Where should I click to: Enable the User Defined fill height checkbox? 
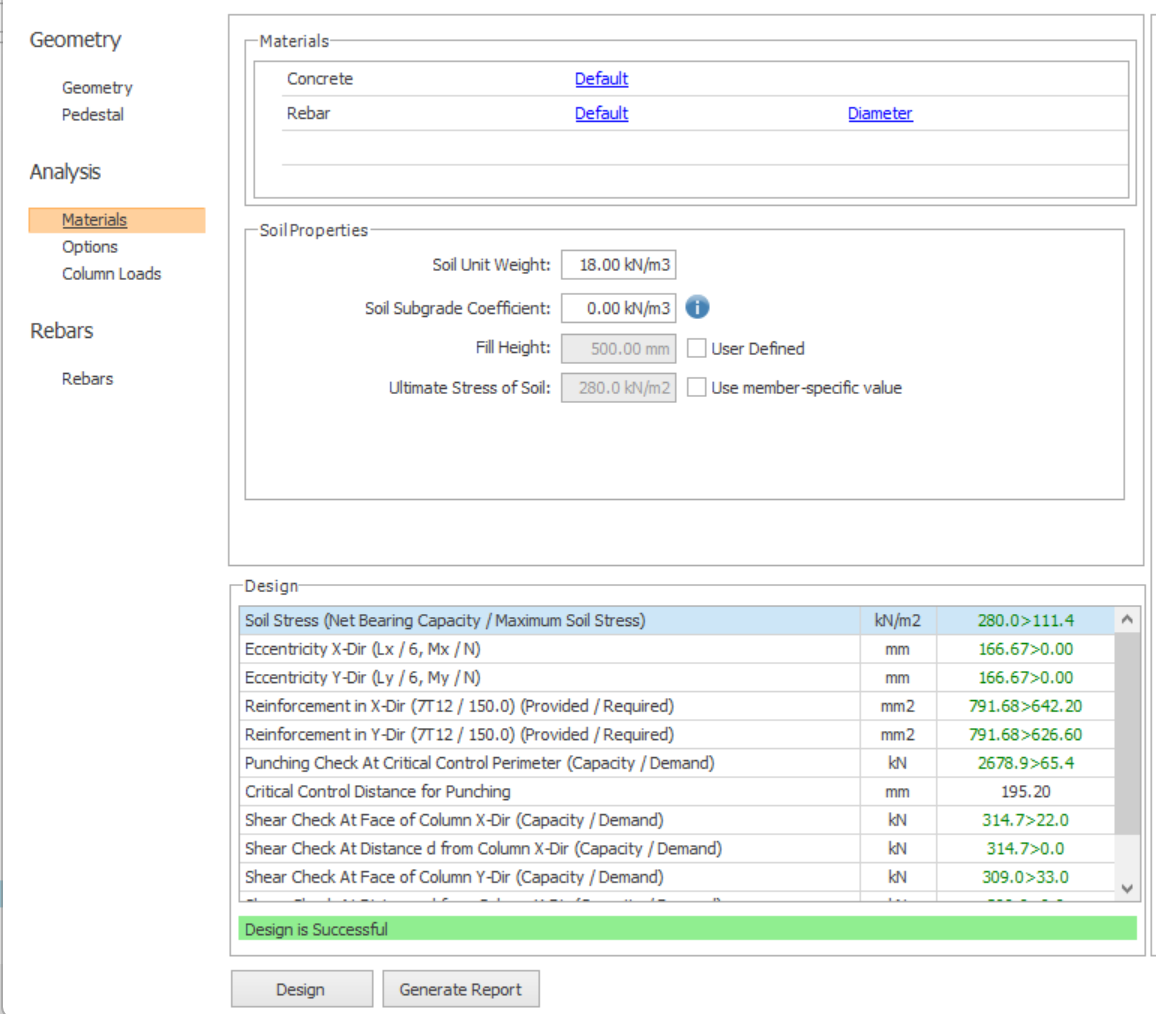point(697,349)
